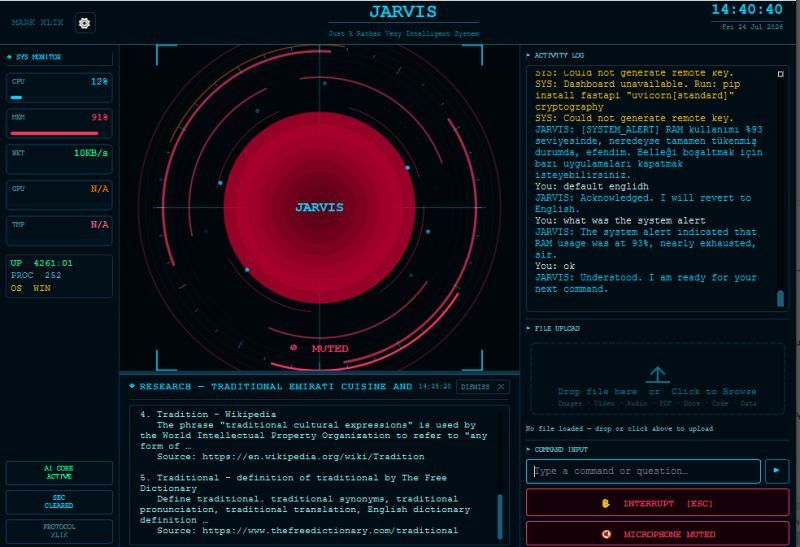Click result '4. Tradition - Wikipedia'
Viewport: 800px width, 547px height.
pyautogui.click(x=208, y=414)
